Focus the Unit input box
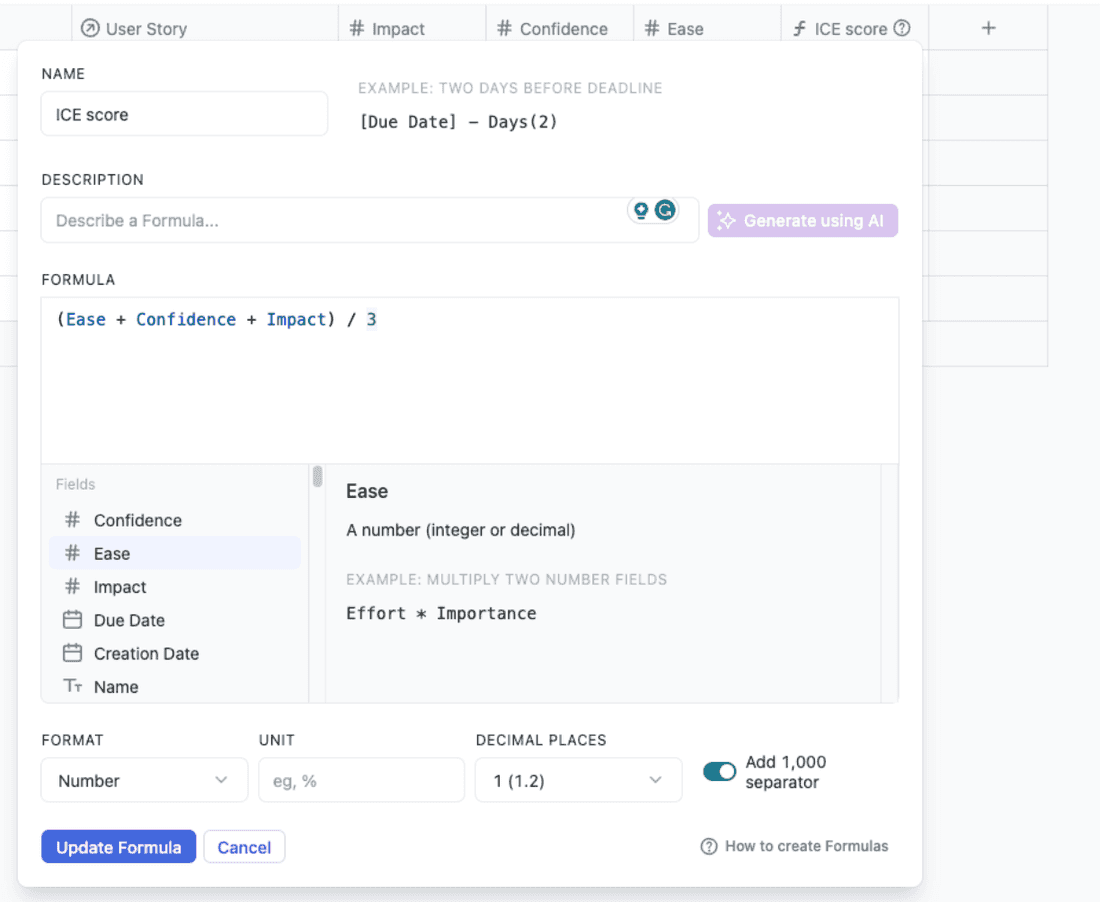Viewport: 1100px width, 902px height. (361, 780)
